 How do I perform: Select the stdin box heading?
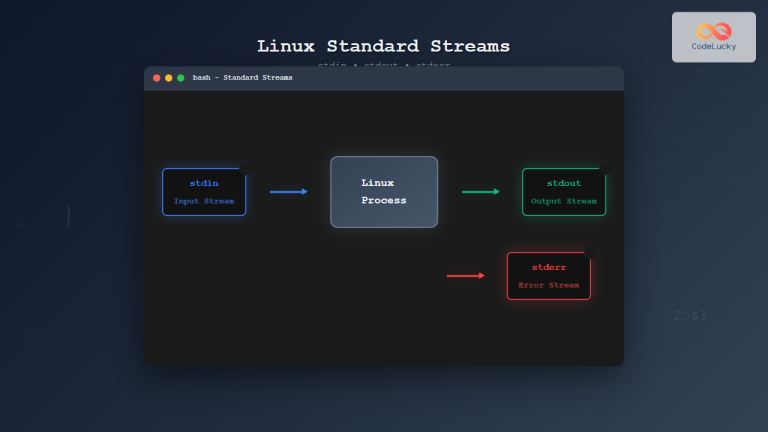(x=204, y=183)
